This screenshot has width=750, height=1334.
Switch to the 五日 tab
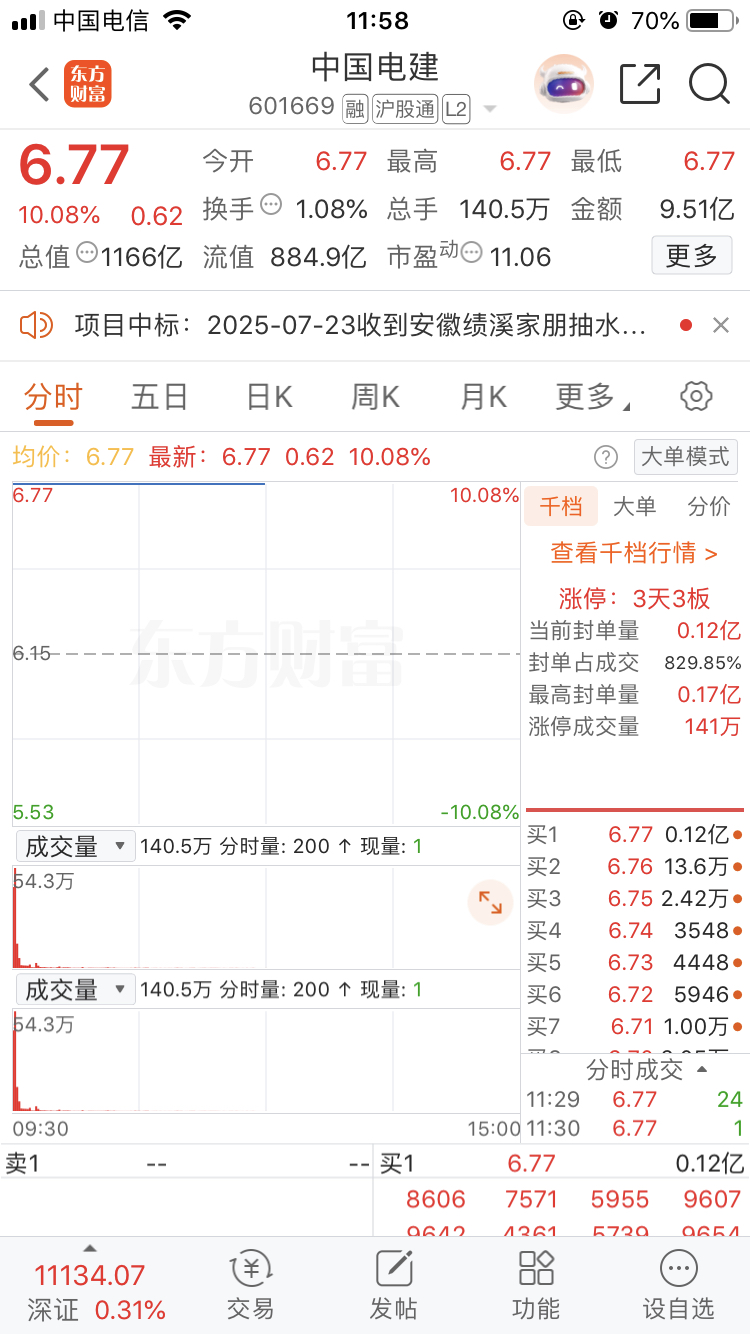click(160, 397)
